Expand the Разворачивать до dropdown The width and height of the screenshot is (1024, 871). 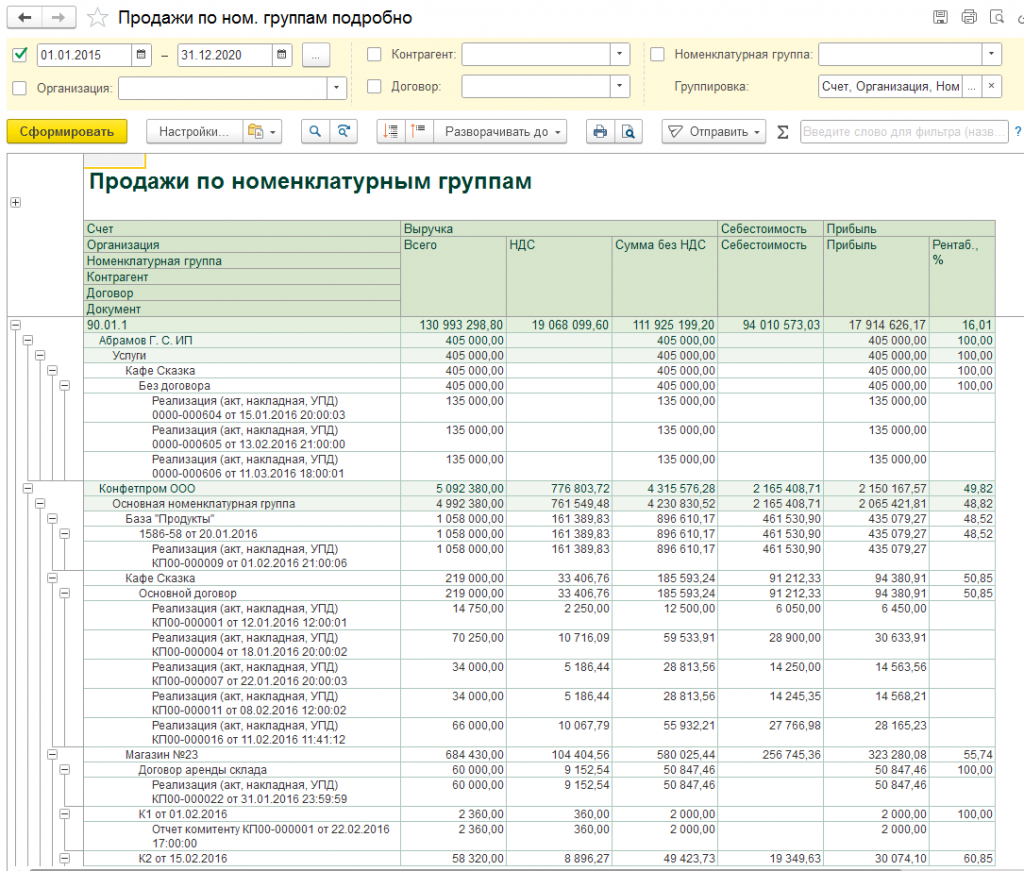point(501,131)
